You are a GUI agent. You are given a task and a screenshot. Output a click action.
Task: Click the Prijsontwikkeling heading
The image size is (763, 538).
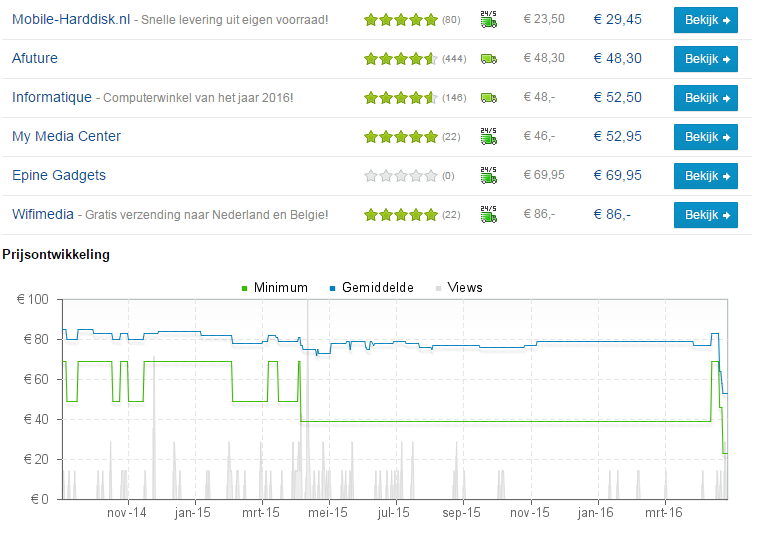pyautogui.click(x=56, y=254)
